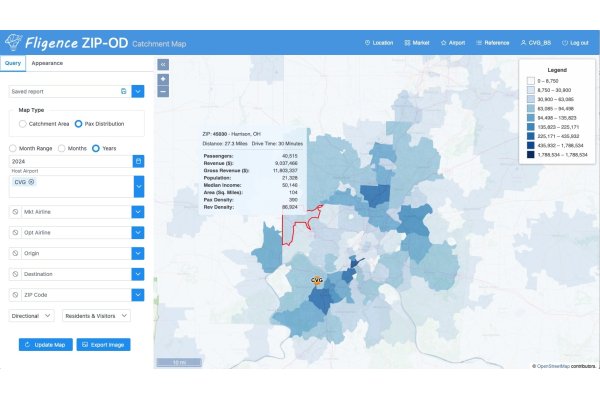Open the Market menu
This screenshot has width=600, height=400.
(x=417, y=43)
